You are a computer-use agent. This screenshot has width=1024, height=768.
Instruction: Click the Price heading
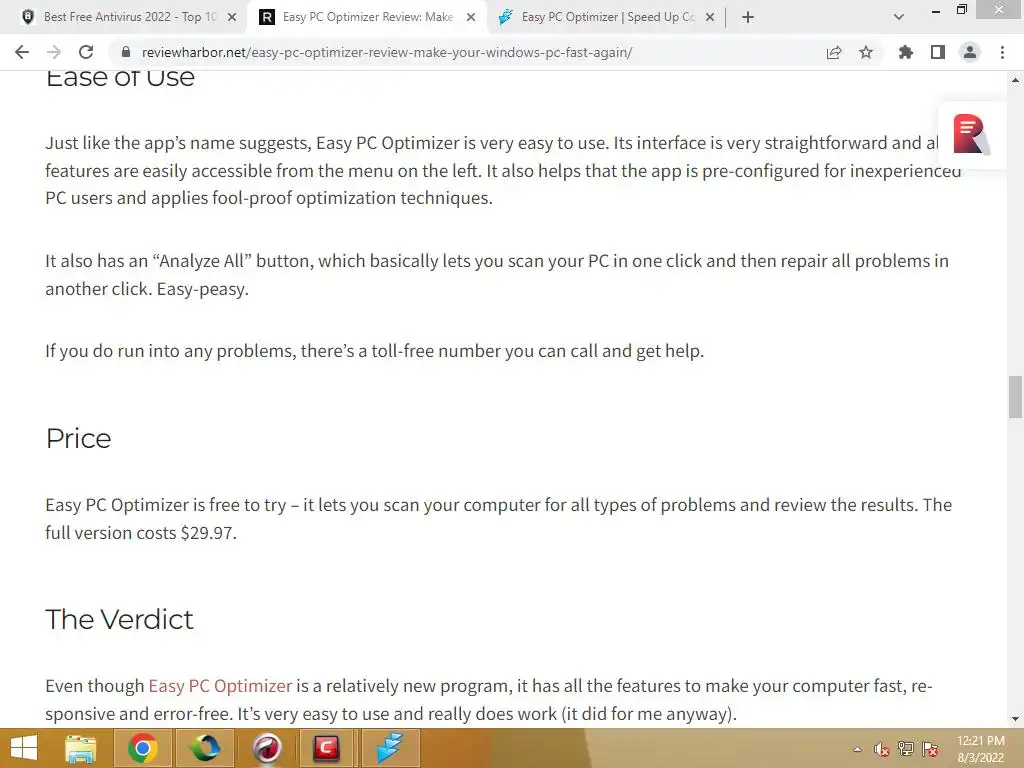78,438
